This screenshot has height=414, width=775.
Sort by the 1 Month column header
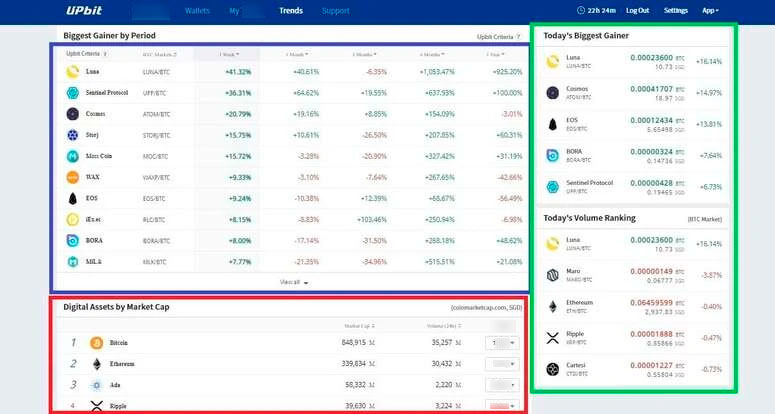[296, 54]
